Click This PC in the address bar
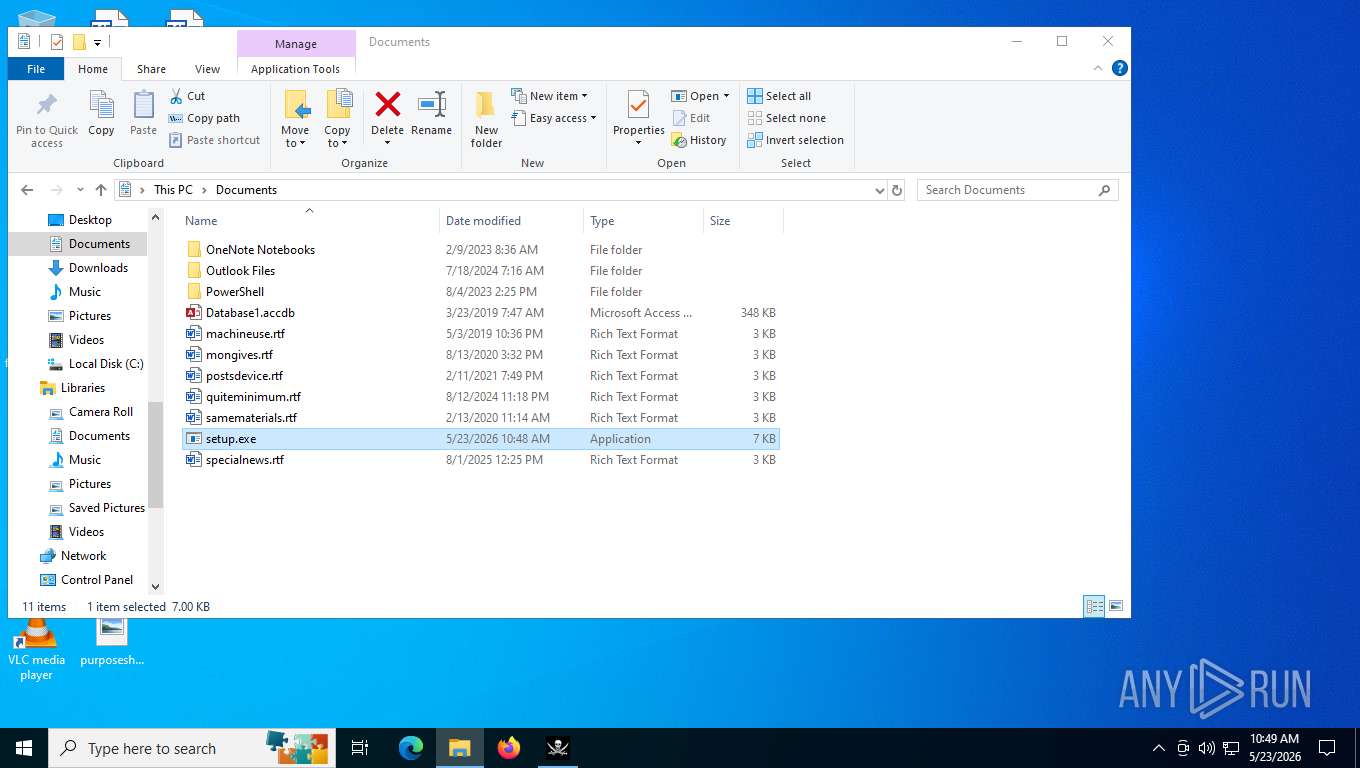 [x=173, y=190]
